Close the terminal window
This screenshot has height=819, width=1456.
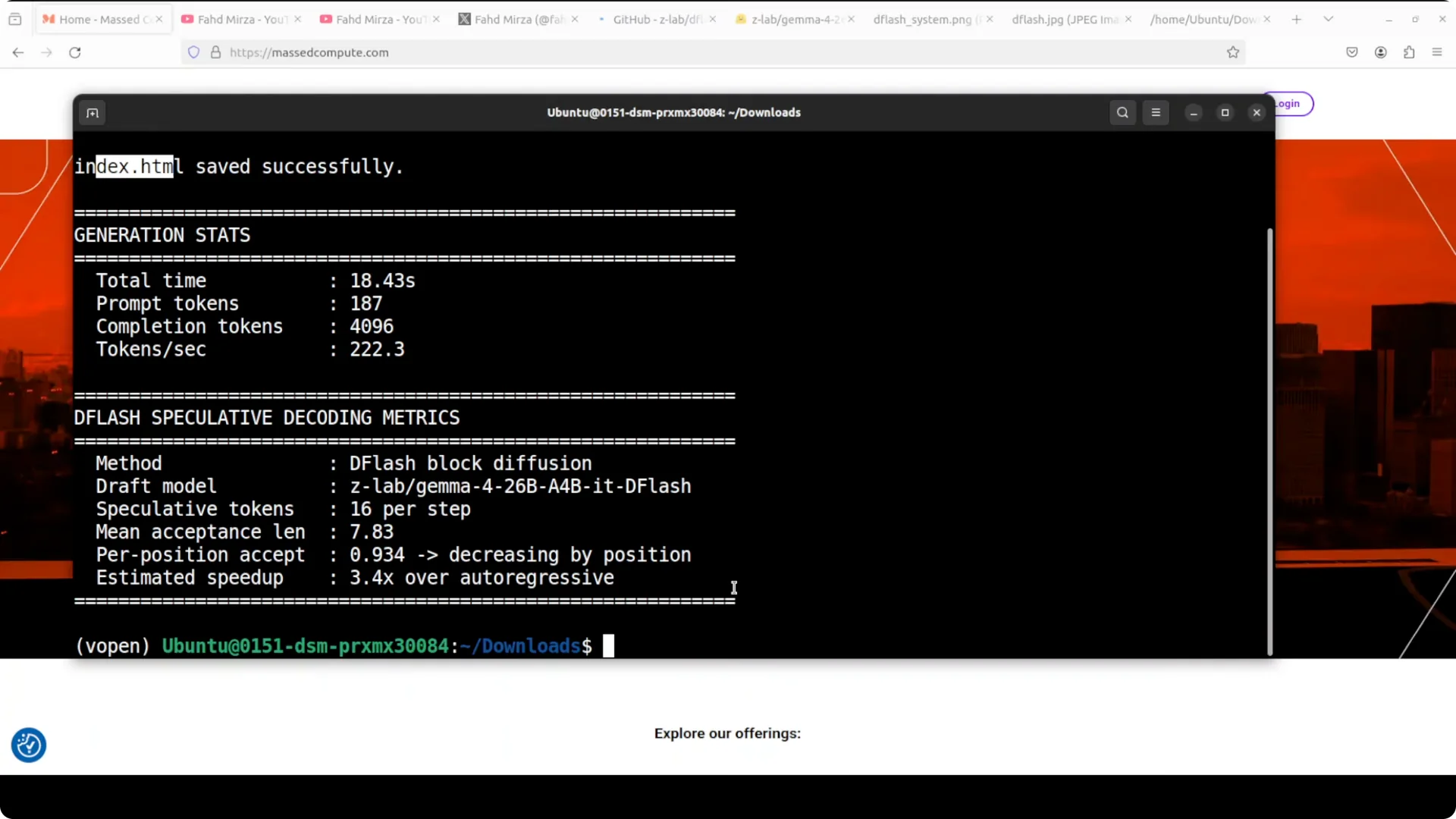[1257, 112]
